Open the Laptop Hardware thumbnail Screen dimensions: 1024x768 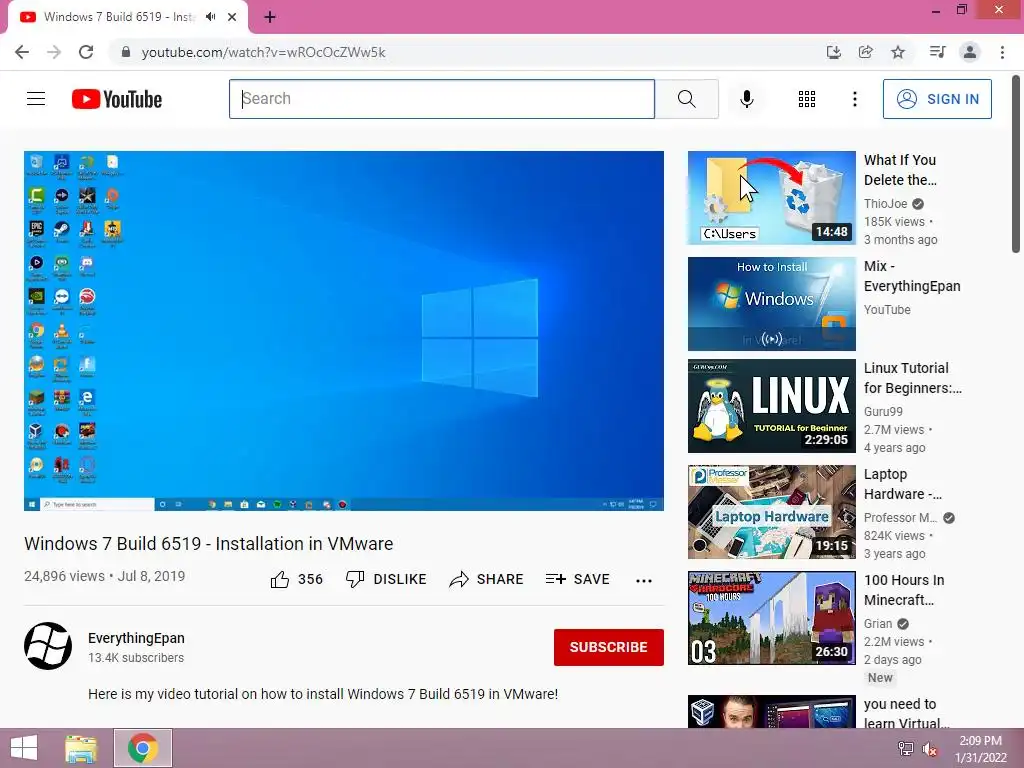771,512
